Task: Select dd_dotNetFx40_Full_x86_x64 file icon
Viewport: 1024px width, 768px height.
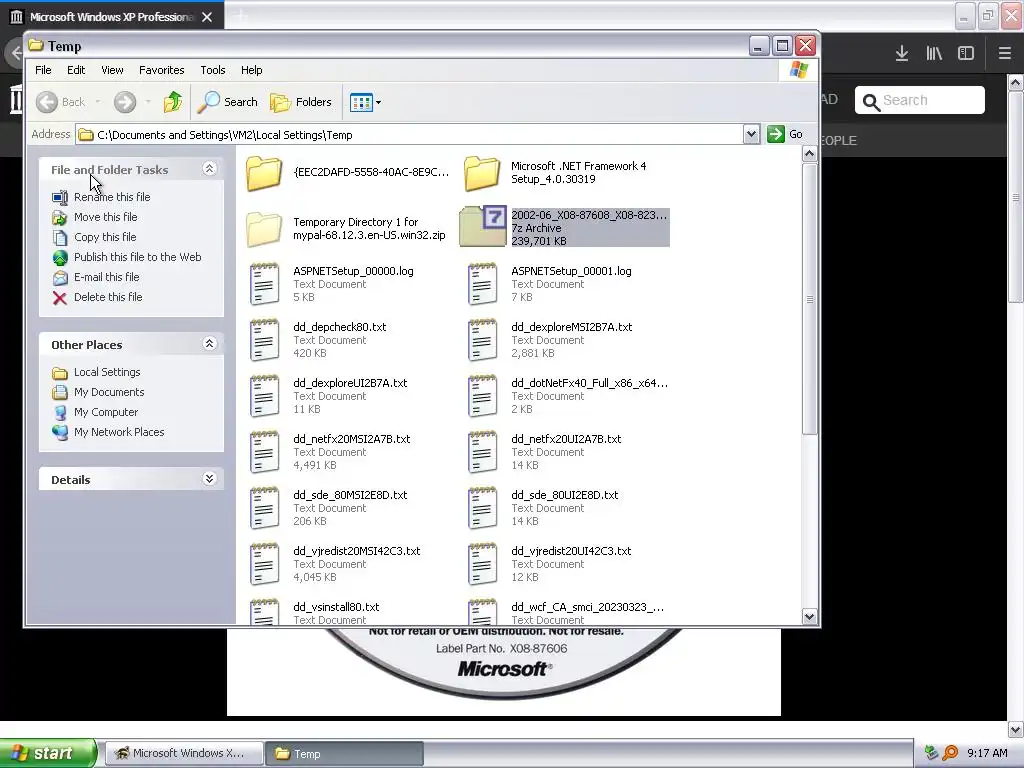Action: [483, 396]
